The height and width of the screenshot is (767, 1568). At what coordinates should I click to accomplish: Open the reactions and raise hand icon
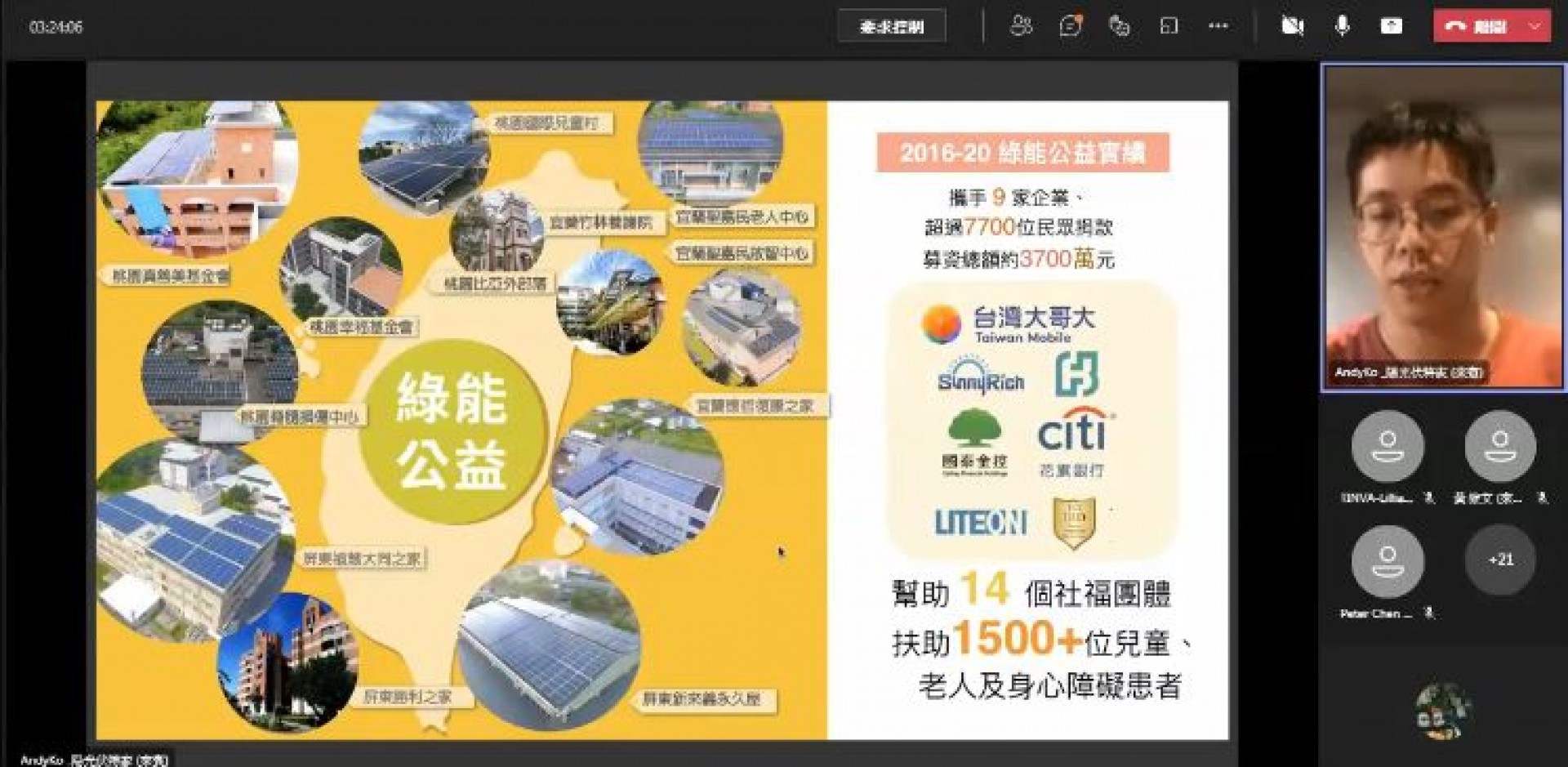tap(1119, 26)
